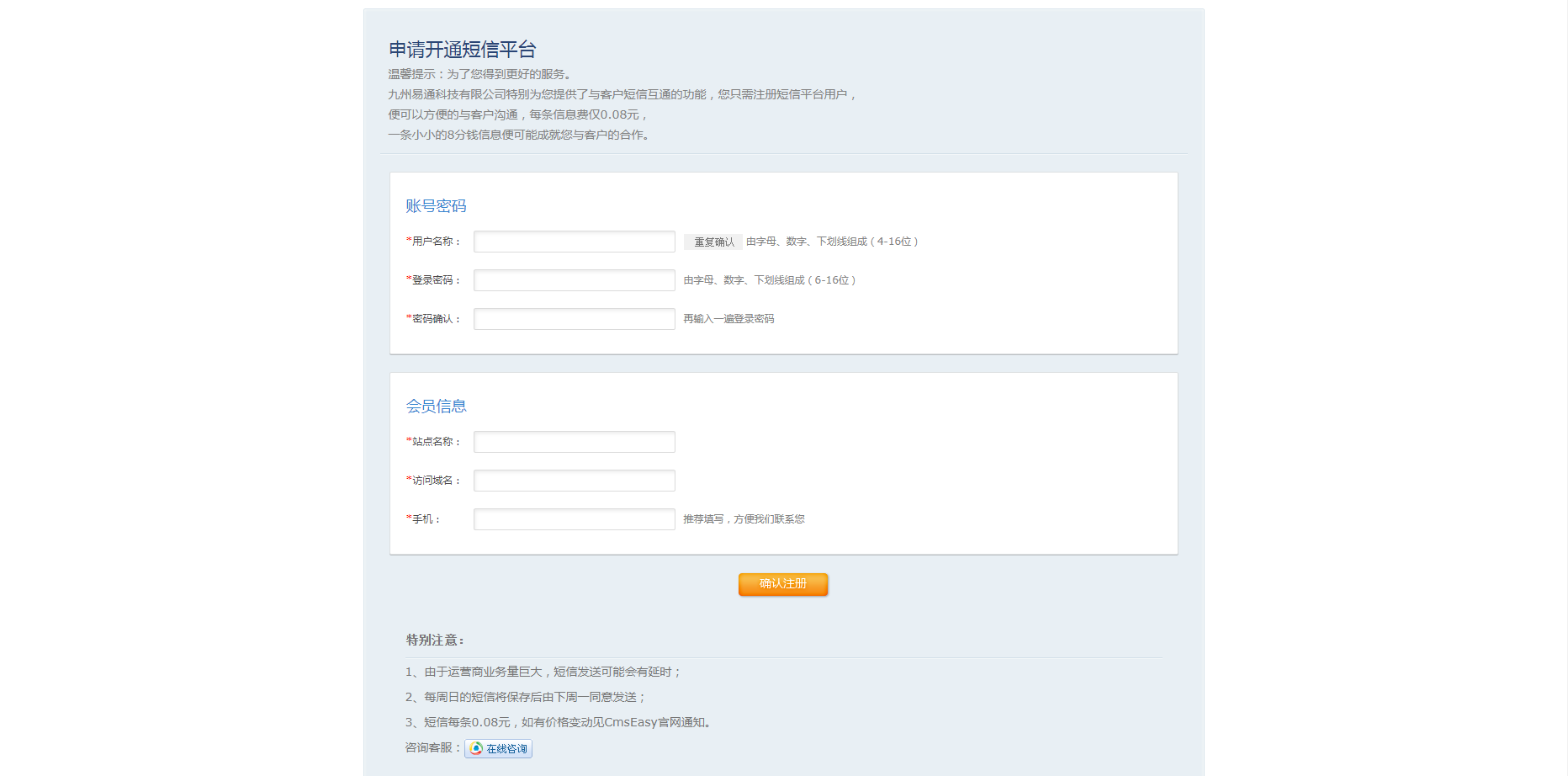1568x776 pixels.
Task: Click the 会员信息 section heading
Action: point(436,407)
